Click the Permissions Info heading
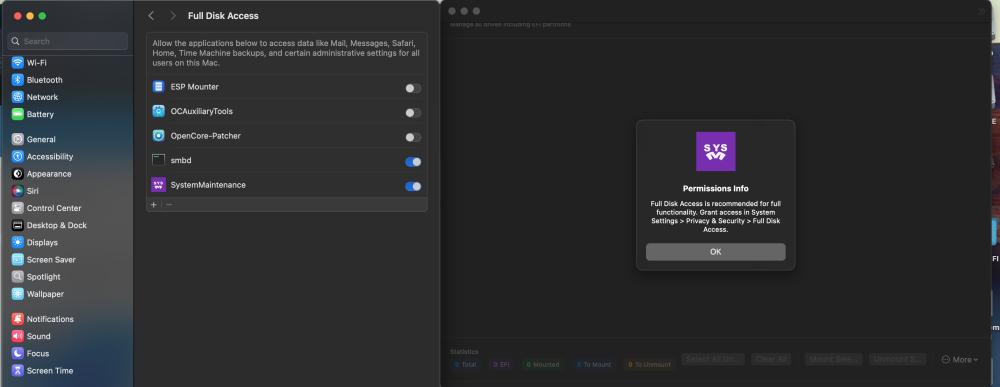1000x387 pixels. 716,189
